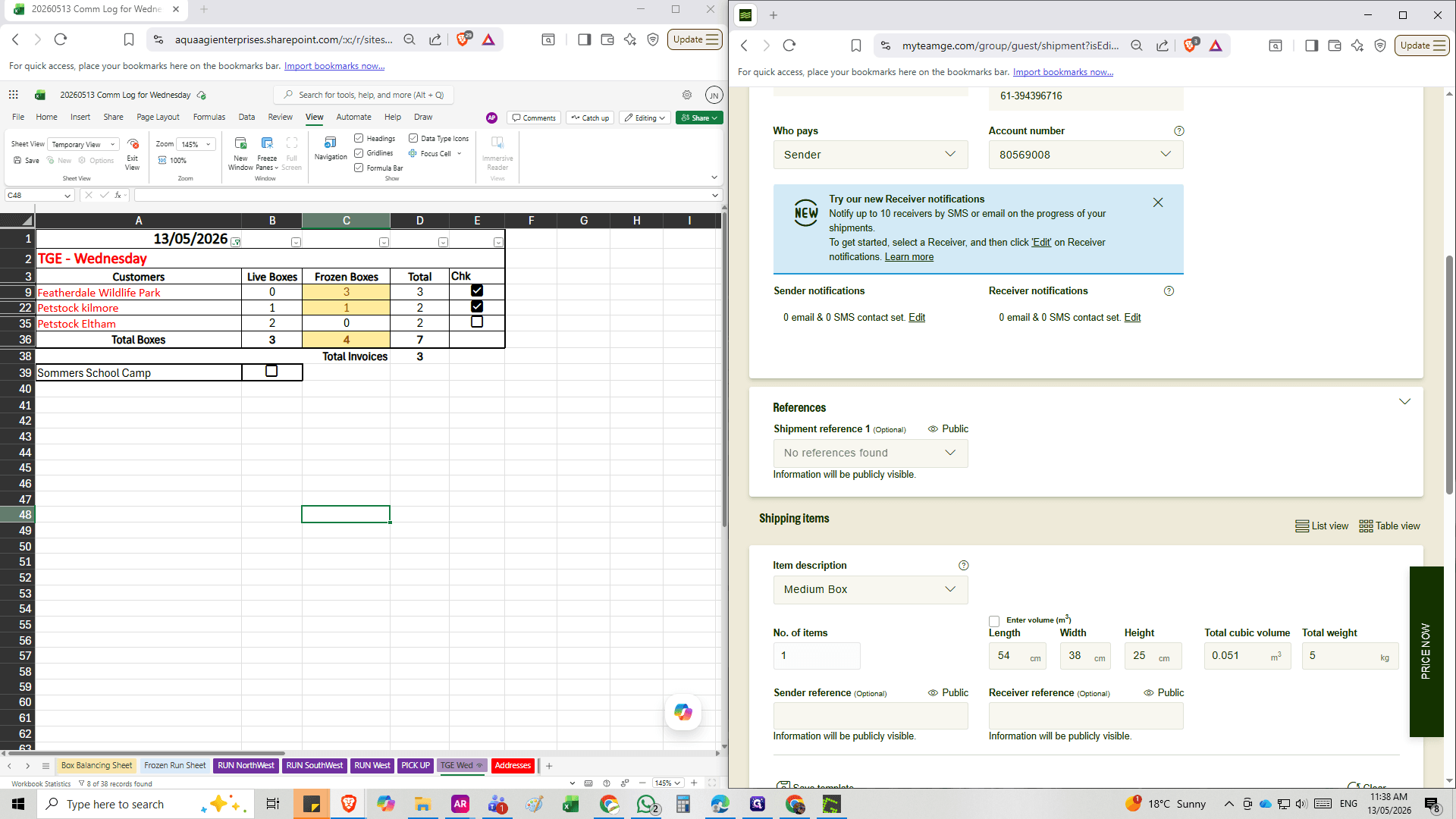Click the Freeze Panes icon
The image size is (1456, 819).
tap(267, 143)
